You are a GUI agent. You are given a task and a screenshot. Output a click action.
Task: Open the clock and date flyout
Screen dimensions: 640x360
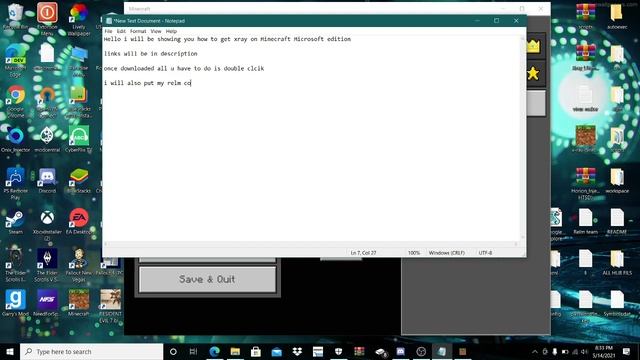coord(604,351)
